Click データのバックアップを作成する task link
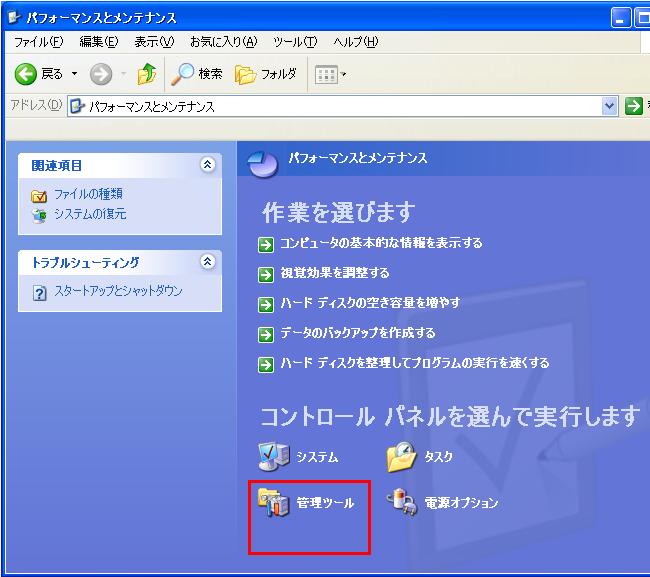Viewport: 650px width, 577px height. click(358, 333)
